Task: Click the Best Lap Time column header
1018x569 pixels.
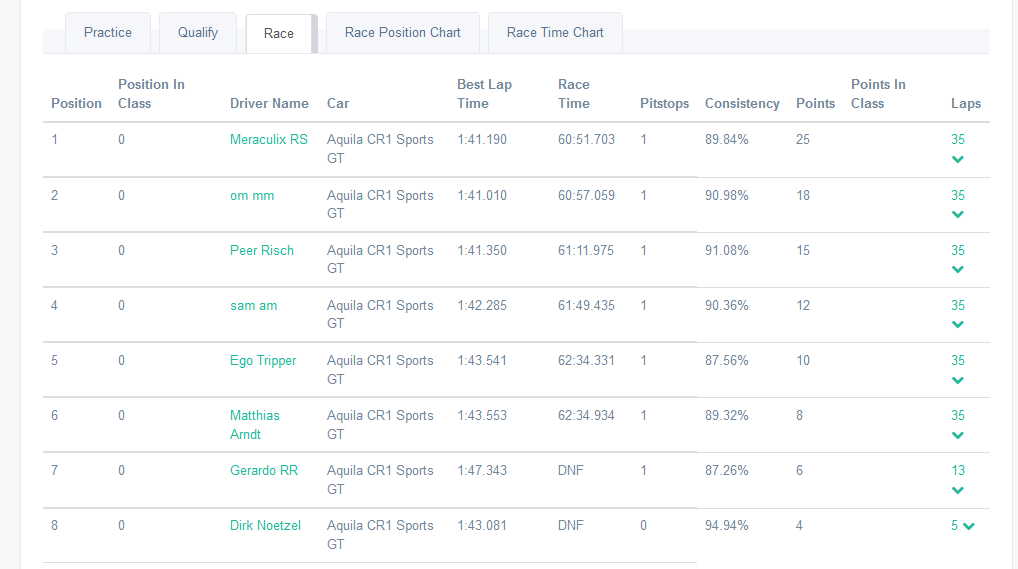Action: coord(484,94)
